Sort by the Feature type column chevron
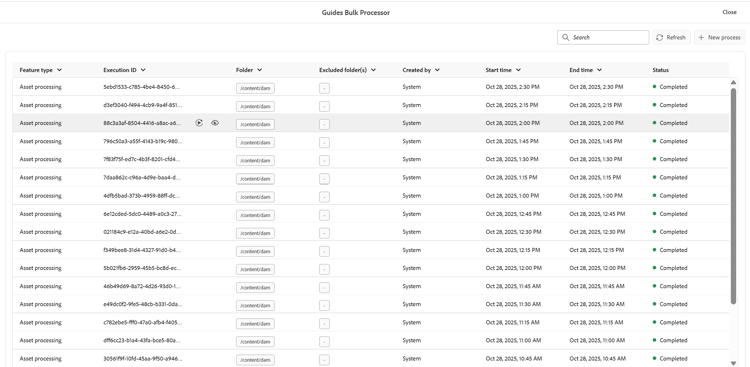Screen dimensions: 750x367 point(59,70)
